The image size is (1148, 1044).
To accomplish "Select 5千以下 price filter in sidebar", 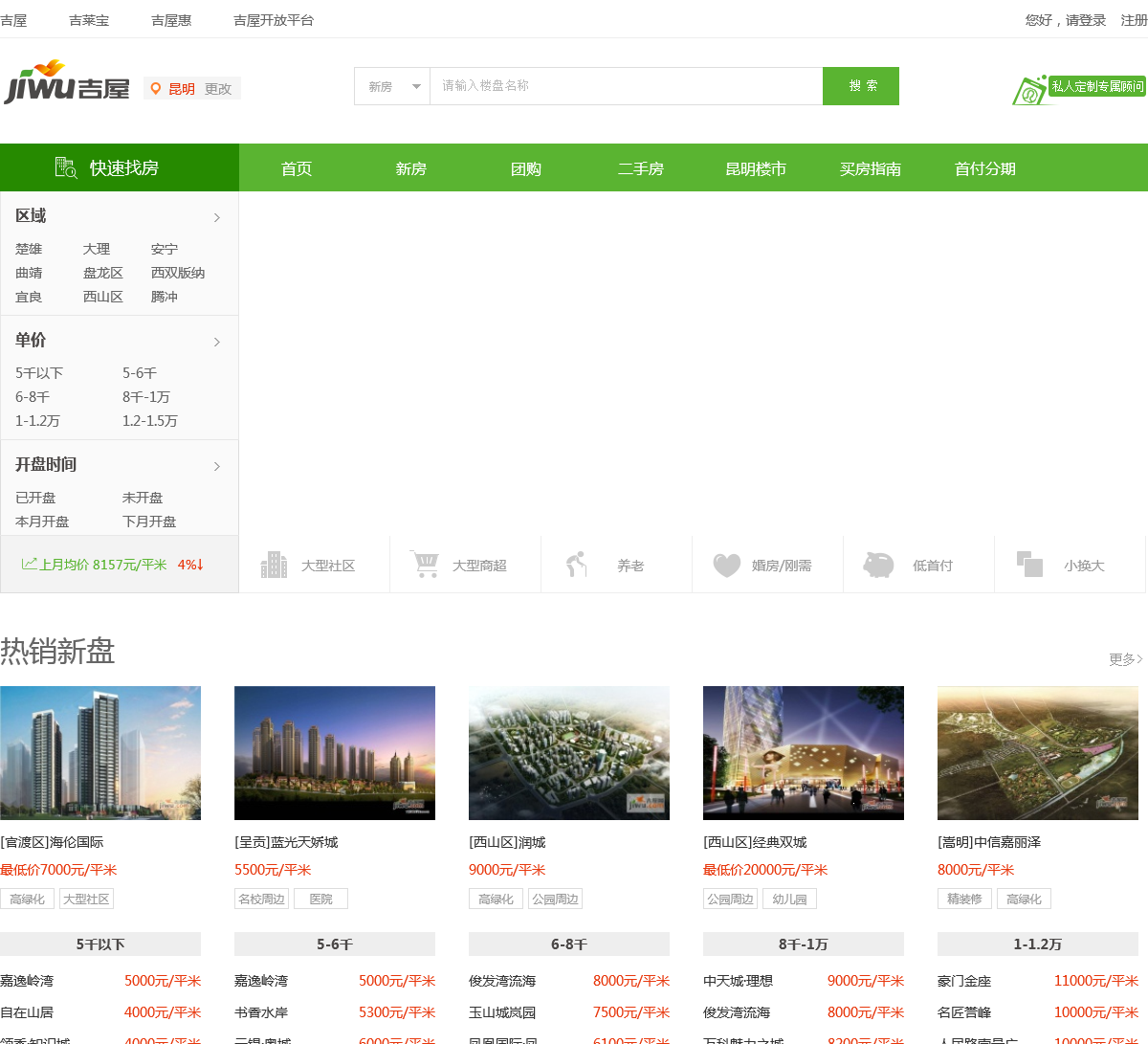I will click(x=39, y=373).
